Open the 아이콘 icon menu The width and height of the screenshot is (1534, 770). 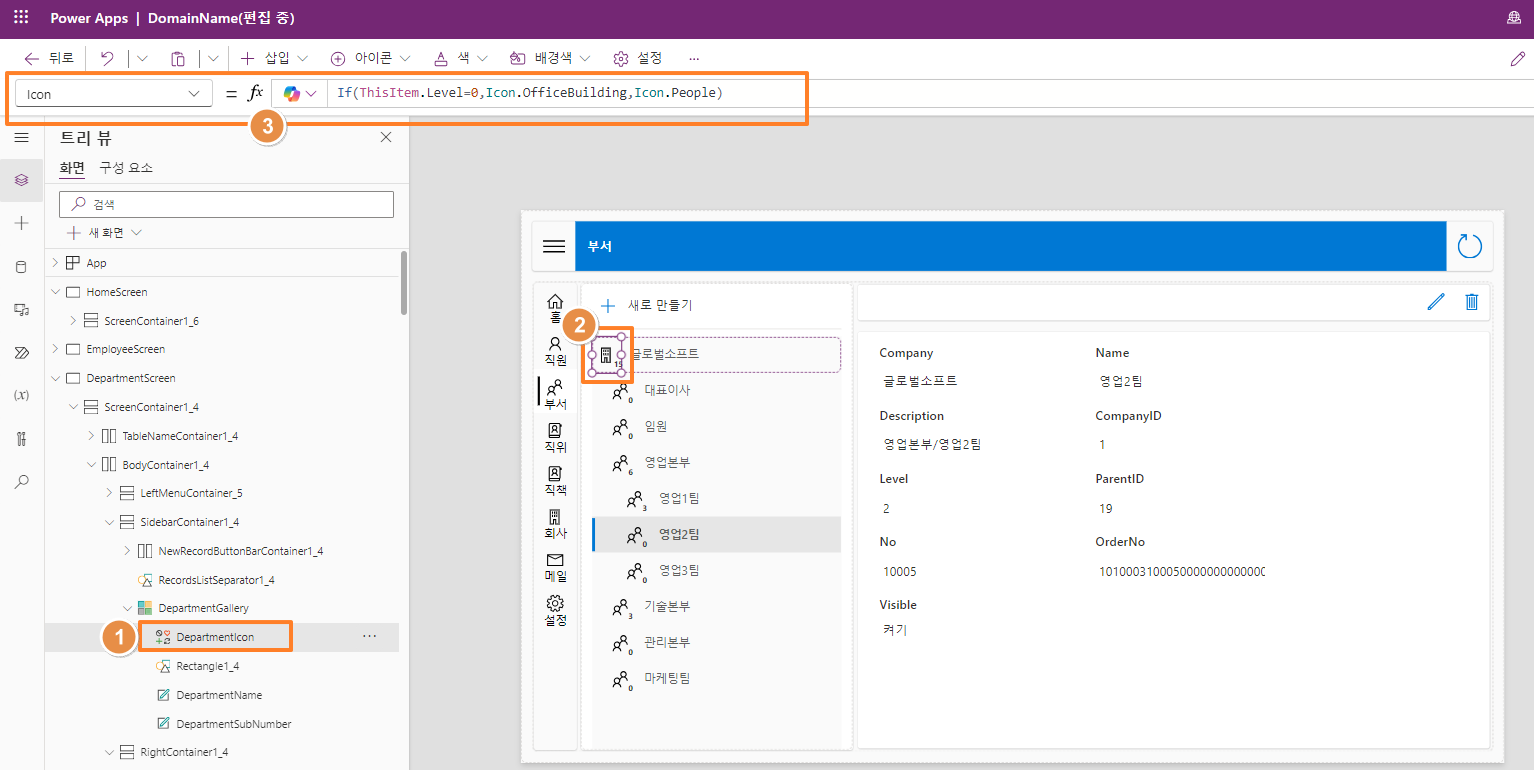click(370, 59)
